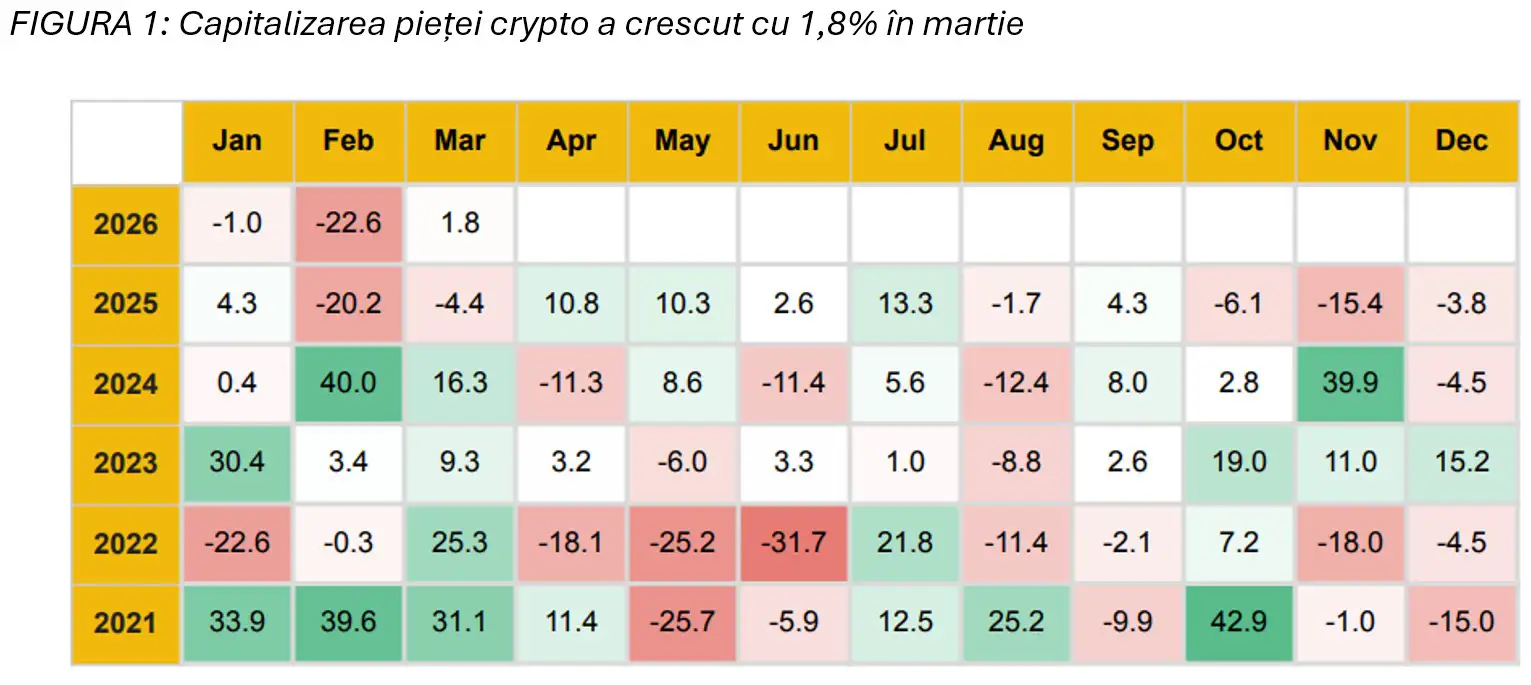Select the 40.0 cell in February 2024
This screenshot has width=1531, height=685.
[x=349, y=383]
